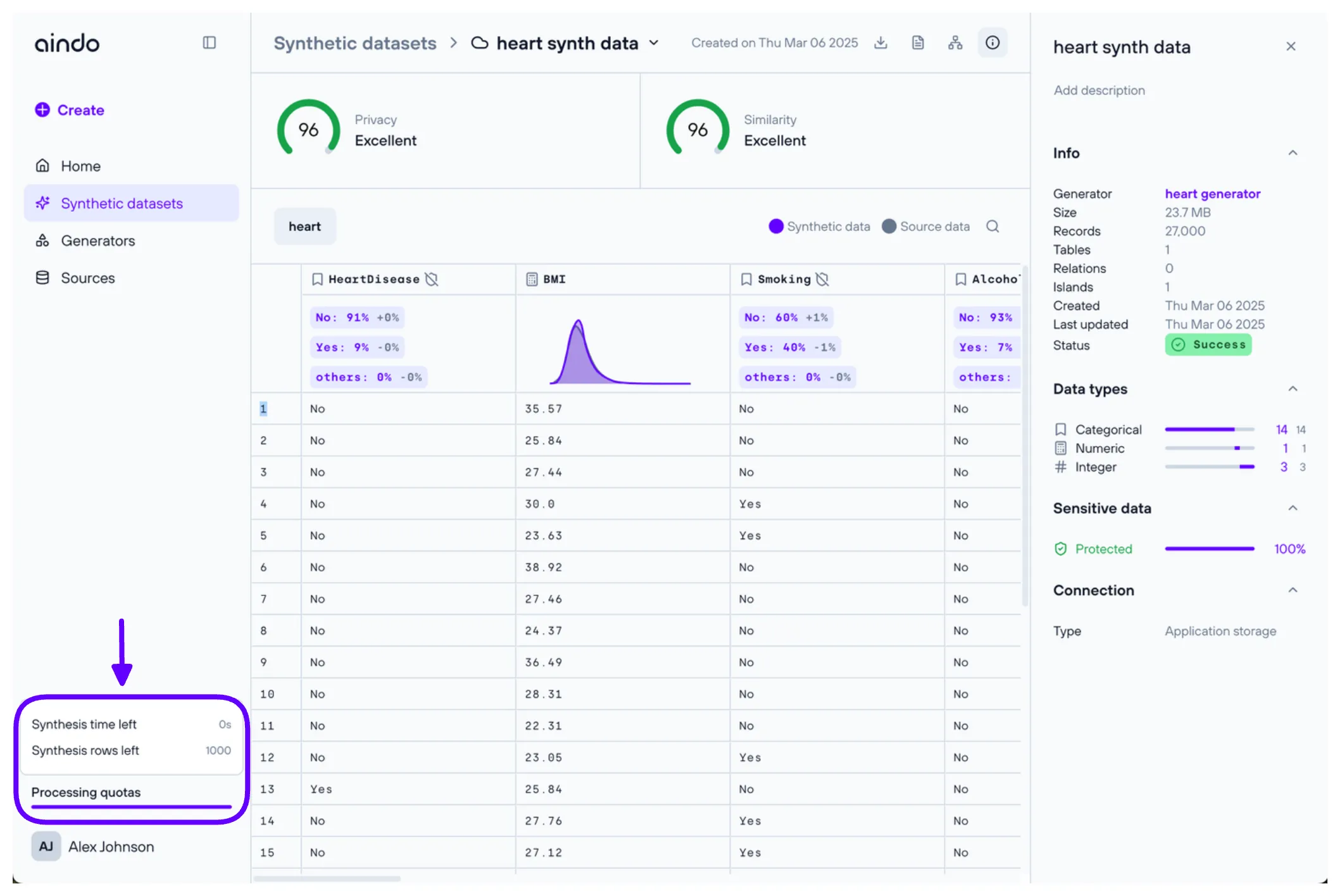
Task: Download the heart synth data
Action: point(880,43)
